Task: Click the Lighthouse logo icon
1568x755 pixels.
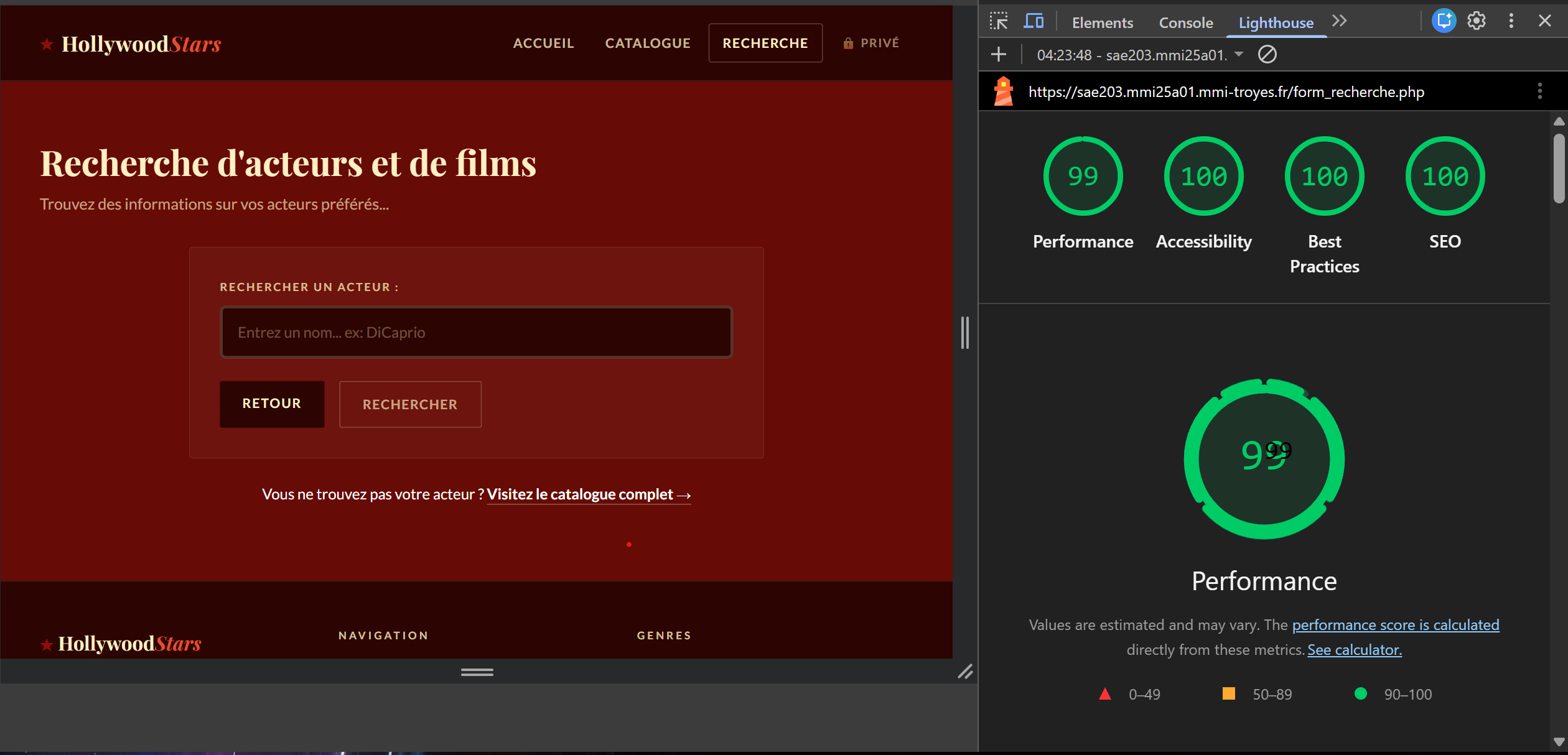Action: click(1003, 91)
